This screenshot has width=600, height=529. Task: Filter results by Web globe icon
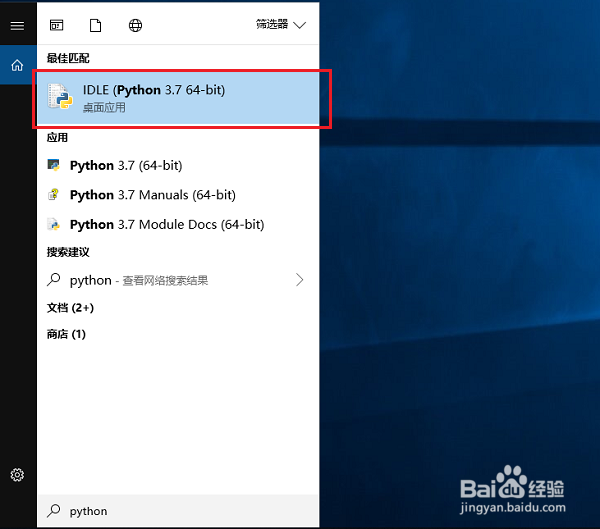135,26
